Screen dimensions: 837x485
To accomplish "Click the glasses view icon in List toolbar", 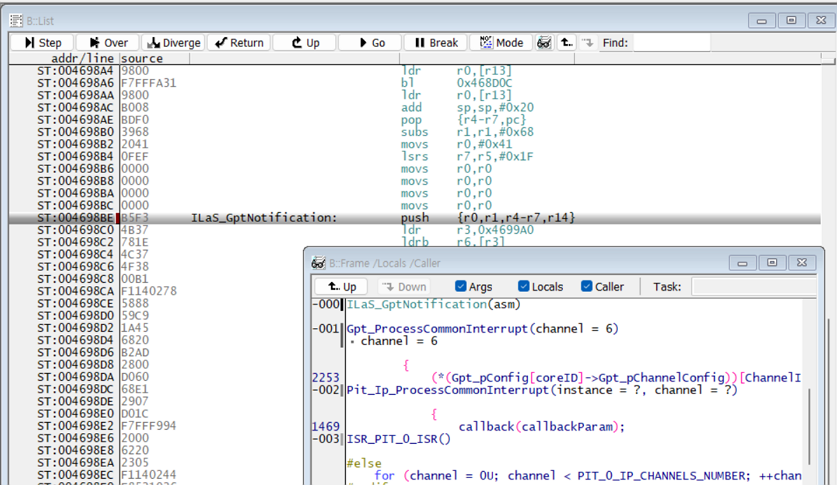I will (x=544, y=43).
